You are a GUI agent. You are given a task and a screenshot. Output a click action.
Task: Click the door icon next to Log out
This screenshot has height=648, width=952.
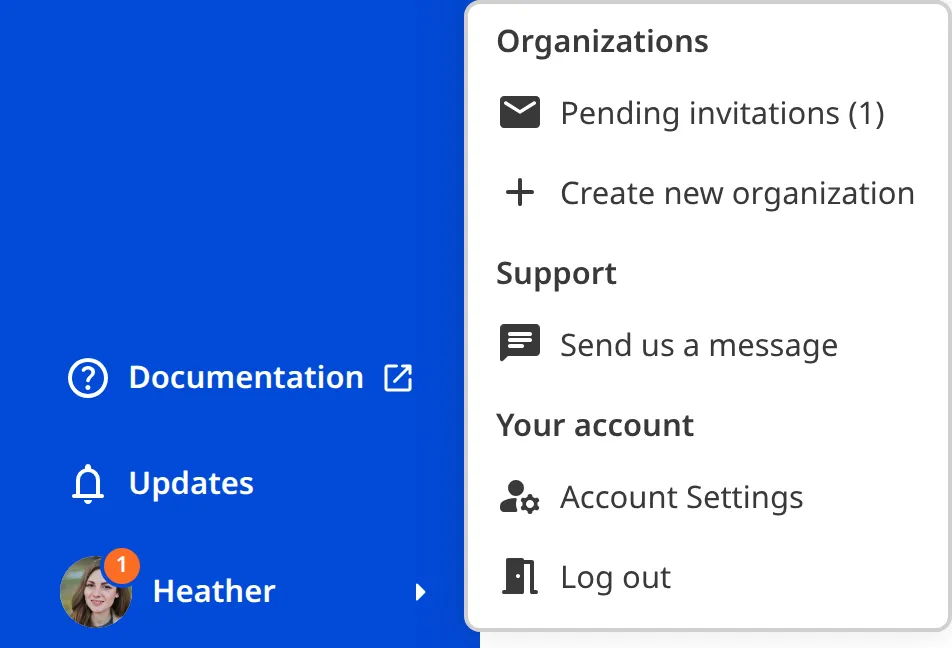[520, 576]
